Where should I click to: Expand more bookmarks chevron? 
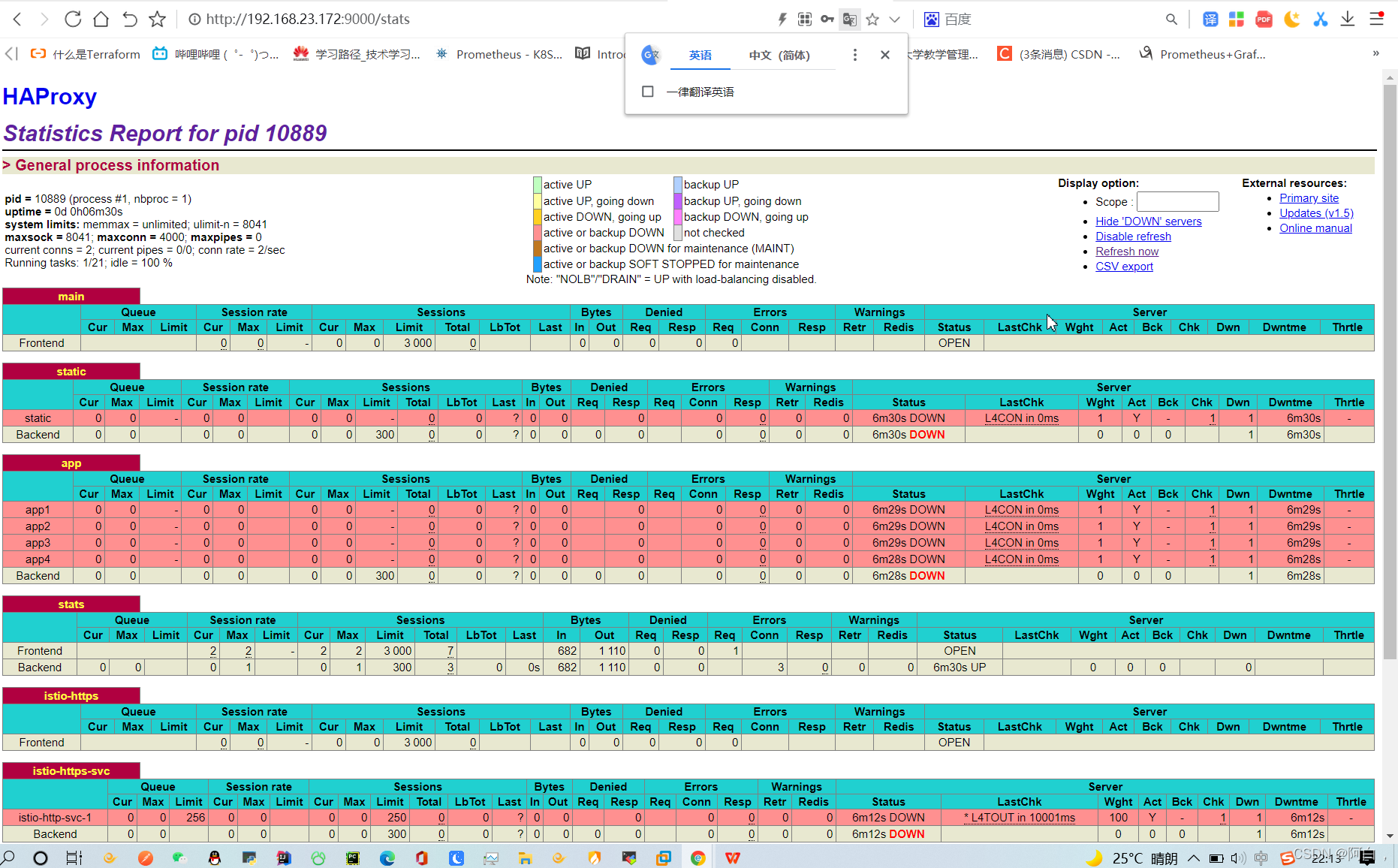tap(1375, 53)
